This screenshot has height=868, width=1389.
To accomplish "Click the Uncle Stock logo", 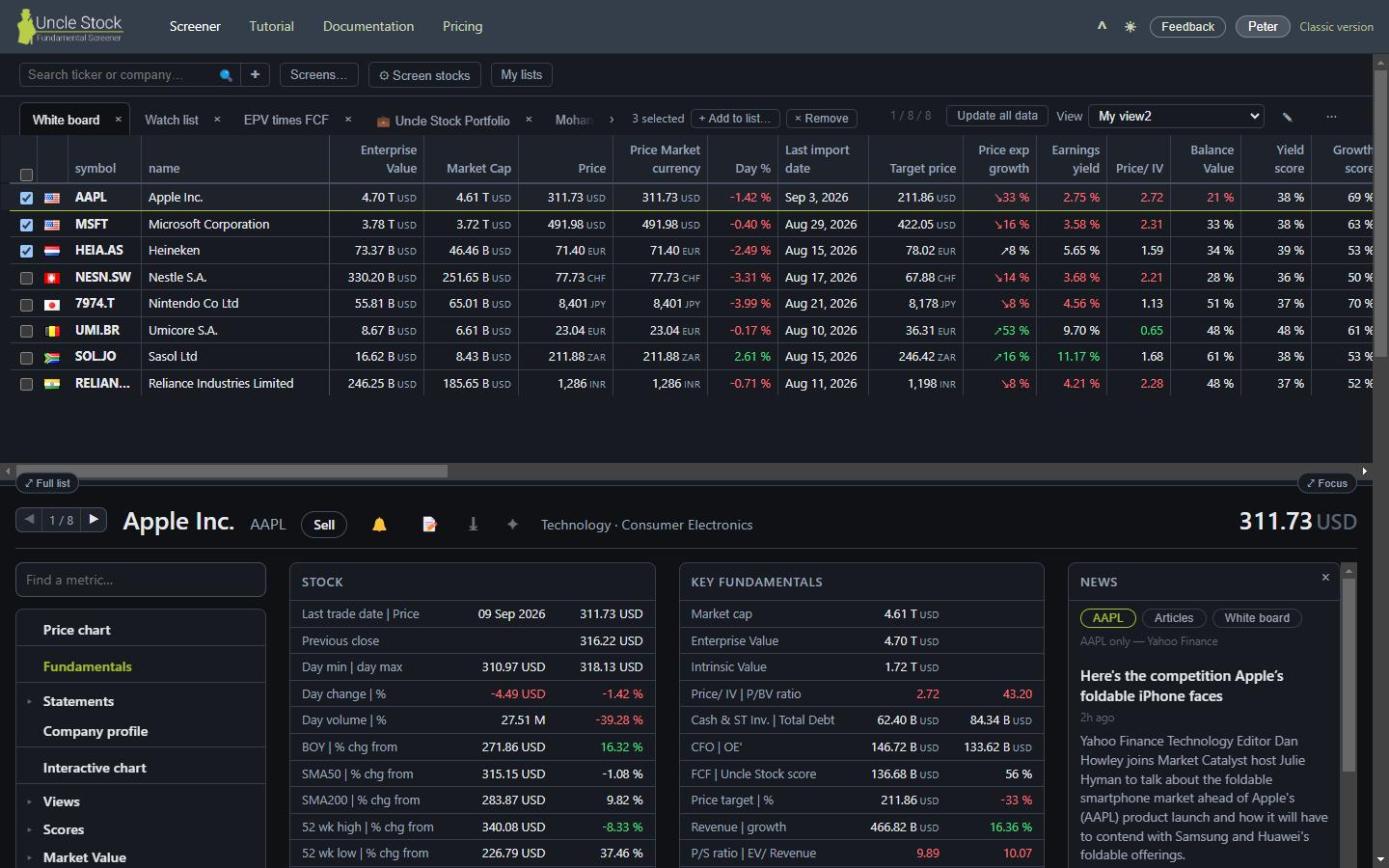I will (x=70, y=27).
